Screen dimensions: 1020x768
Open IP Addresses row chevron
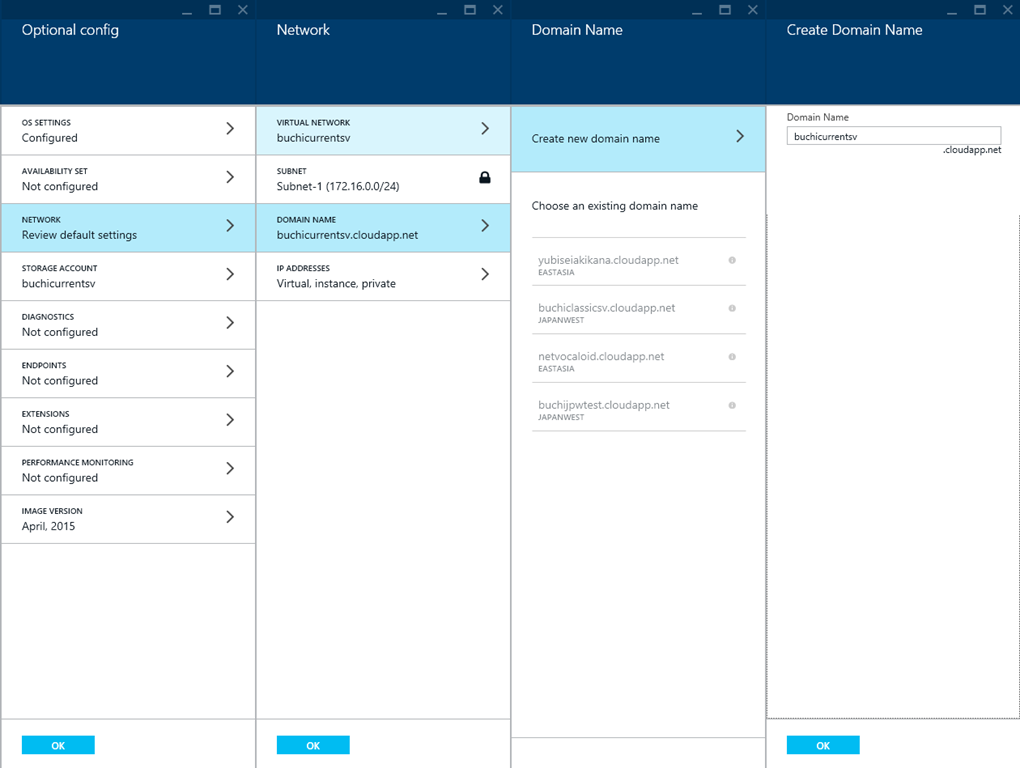click(485, 274)
